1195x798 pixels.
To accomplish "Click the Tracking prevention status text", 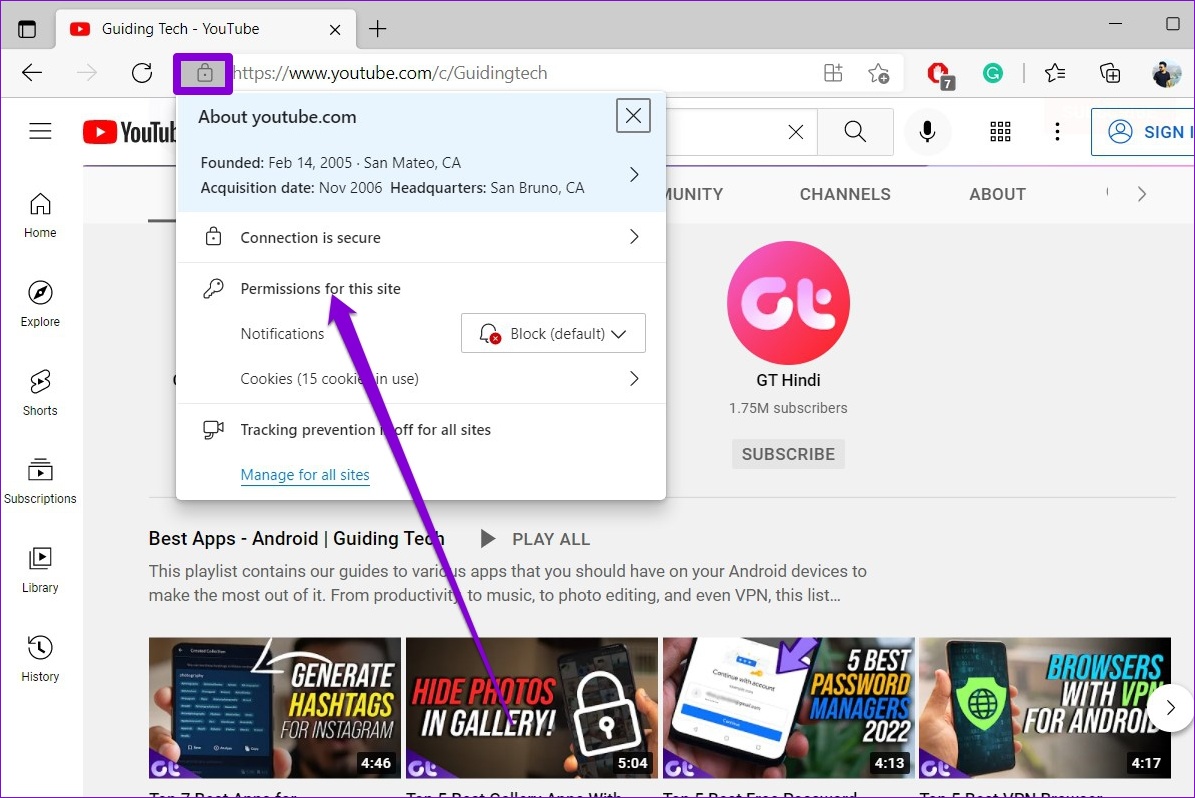I will point(366,430).
